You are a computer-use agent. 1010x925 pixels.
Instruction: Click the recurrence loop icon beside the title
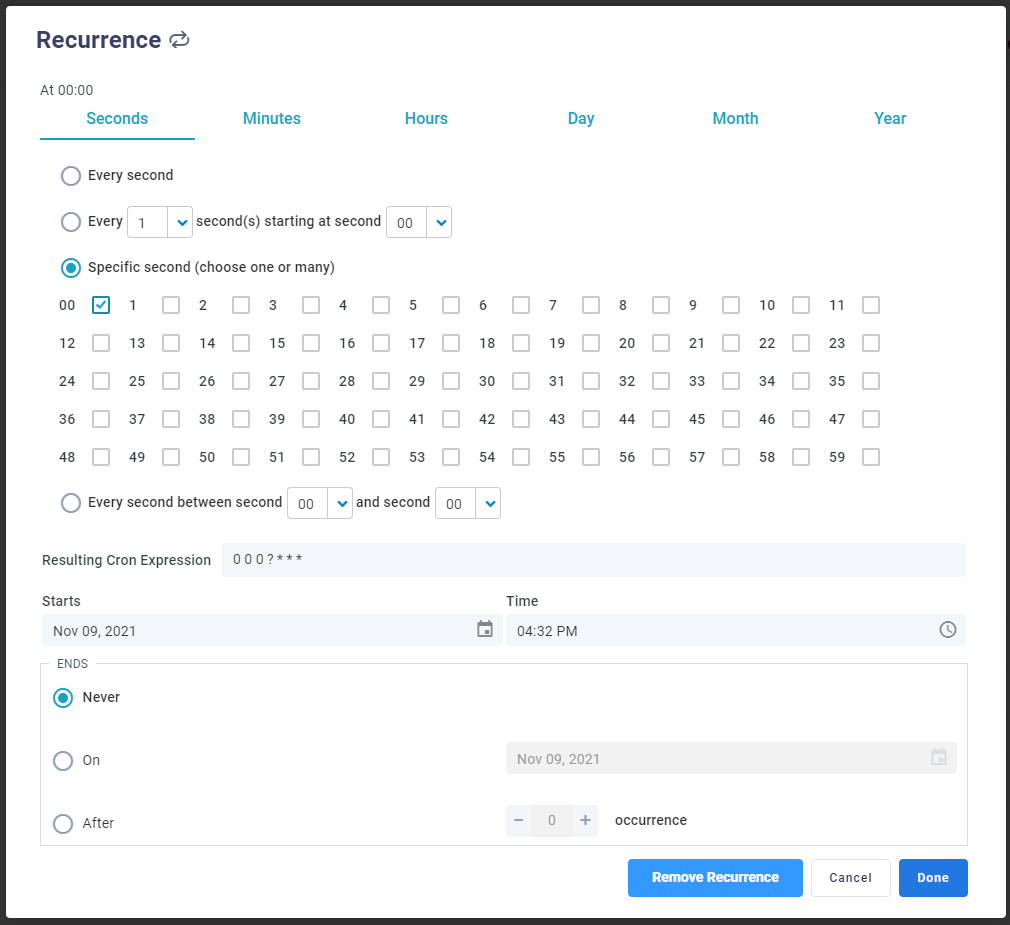pos(179,40)
